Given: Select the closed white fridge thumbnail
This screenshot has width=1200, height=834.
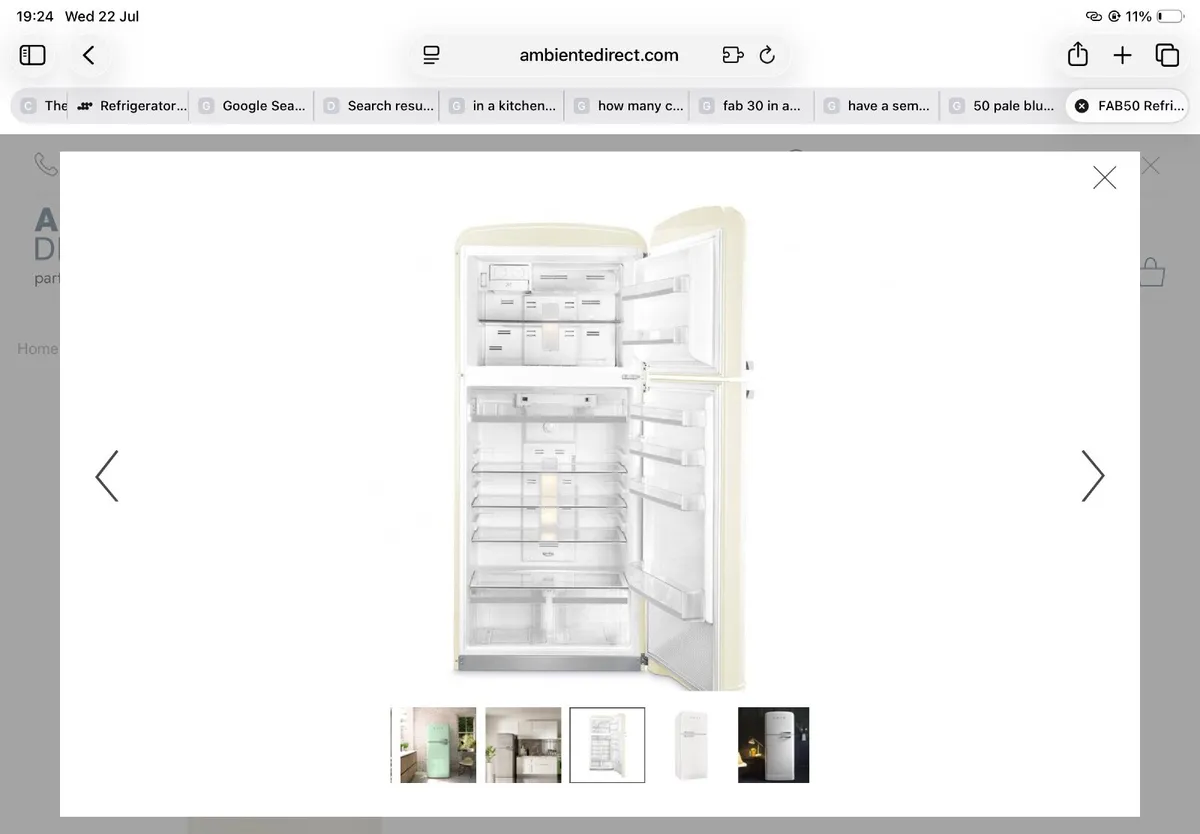Looking at the screenshot, I should [691, 745].
